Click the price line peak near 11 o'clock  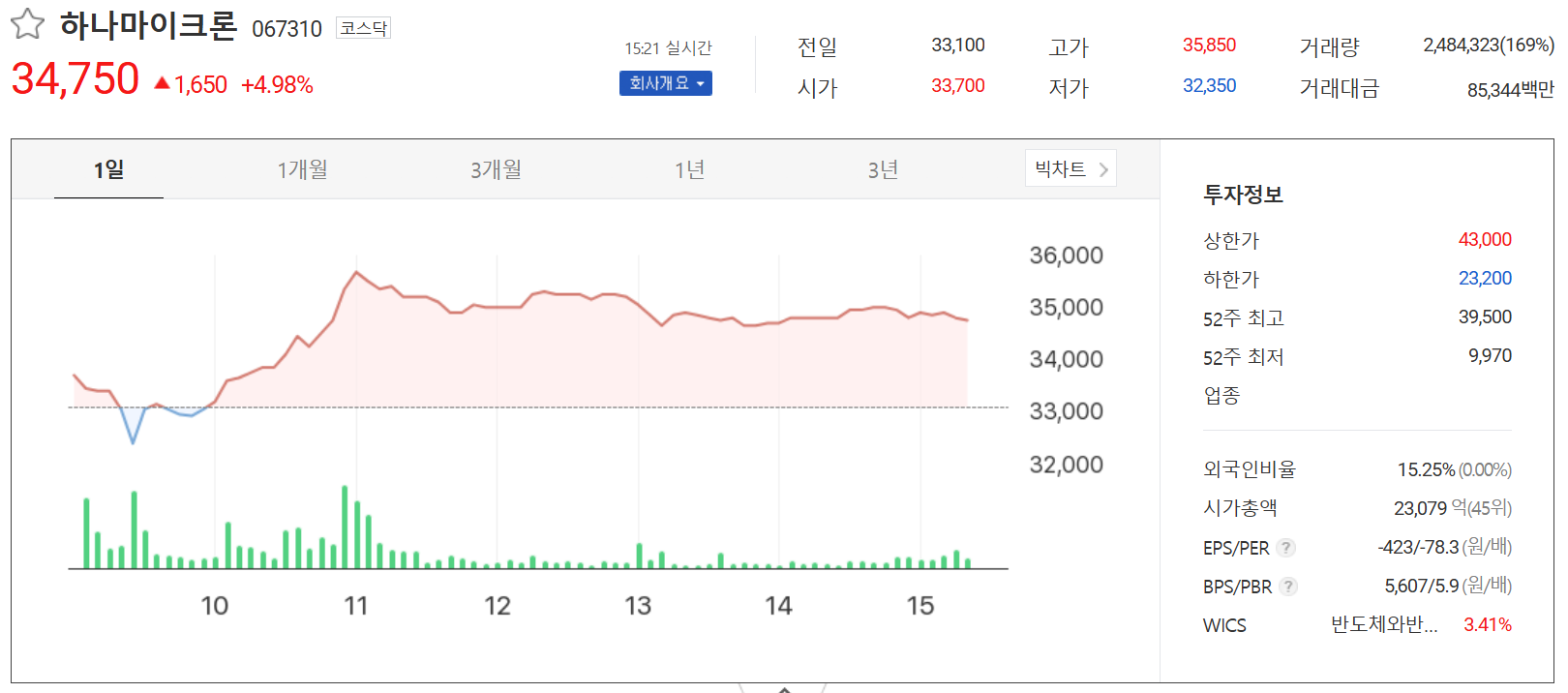tap(356, 272)
